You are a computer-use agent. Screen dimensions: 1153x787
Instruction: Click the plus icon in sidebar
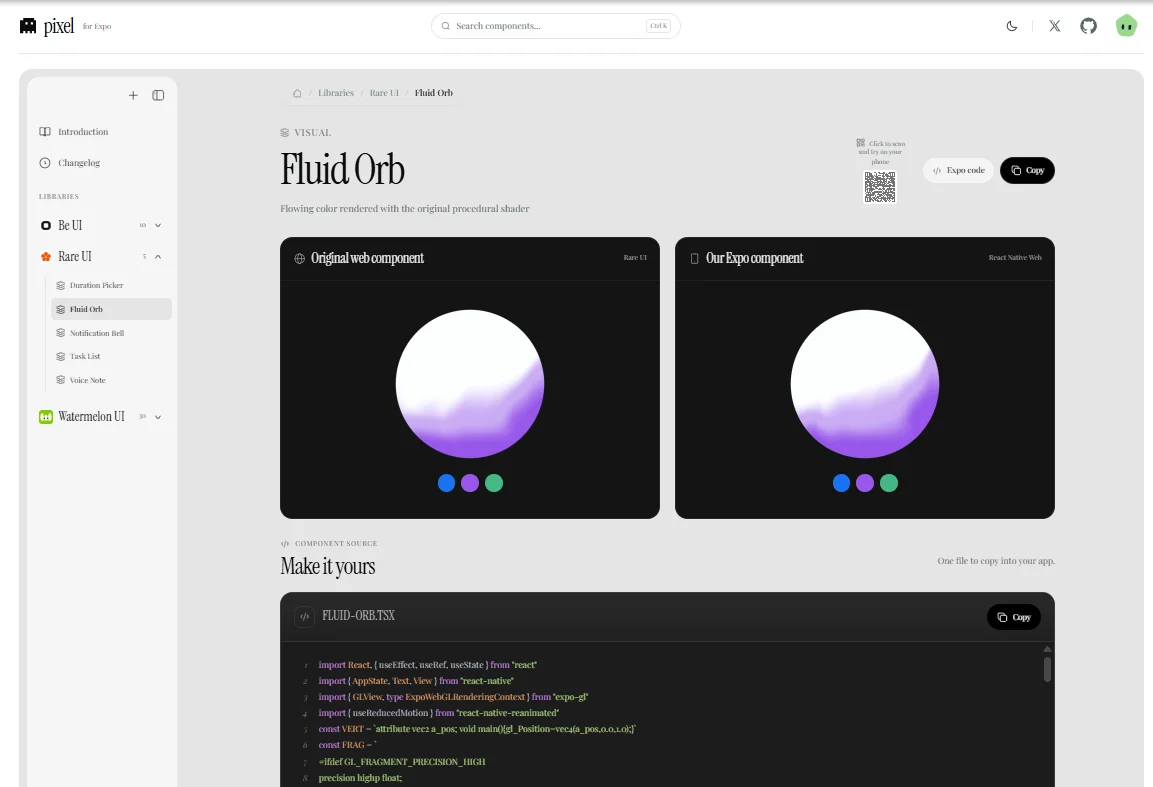tap(133, 96)
